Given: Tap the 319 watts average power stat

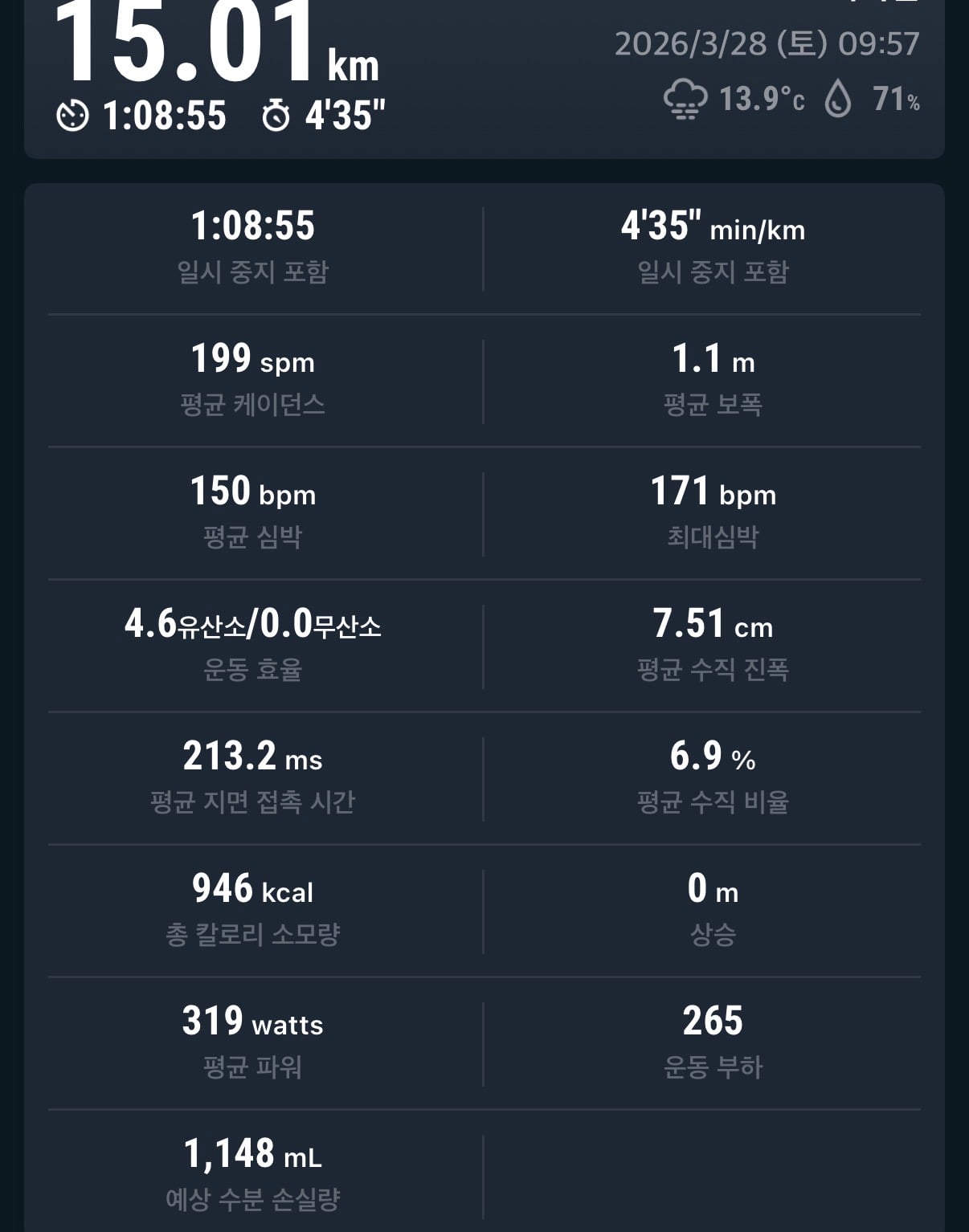Looking at the screenshot, I should coord(253,1042).
